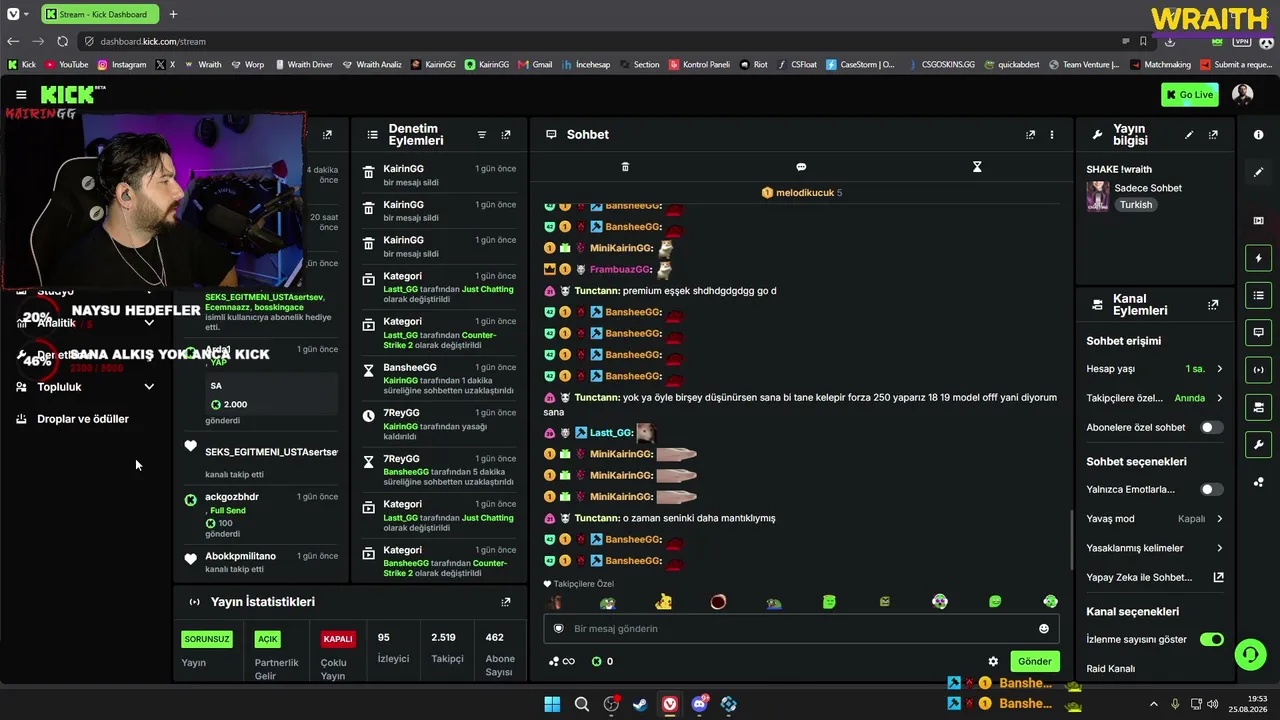The image size is (1280, 720).
Task: Click the broadcast signal icon in right sidebar
Action: 1258,369
